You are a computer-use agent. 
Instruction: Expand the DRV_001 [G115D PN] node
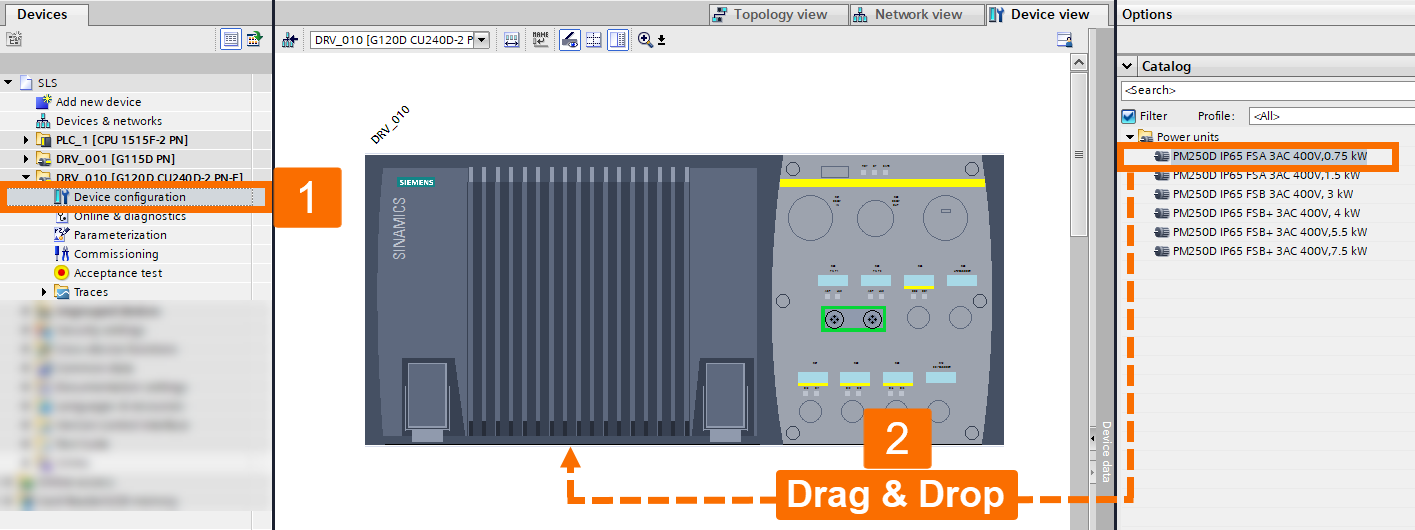tap(27, 159)
